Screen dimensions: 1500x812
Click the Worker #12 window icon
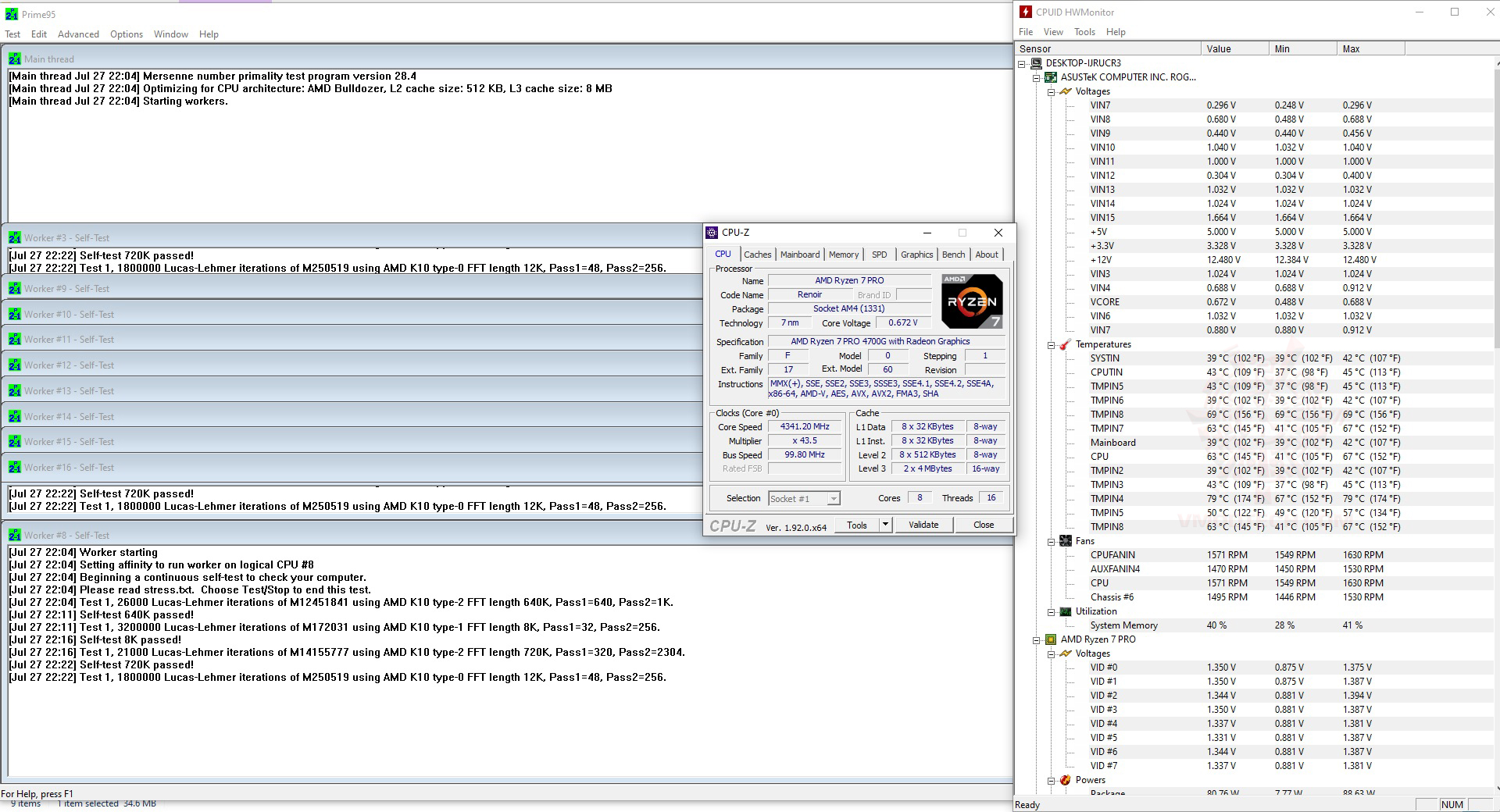15,365
